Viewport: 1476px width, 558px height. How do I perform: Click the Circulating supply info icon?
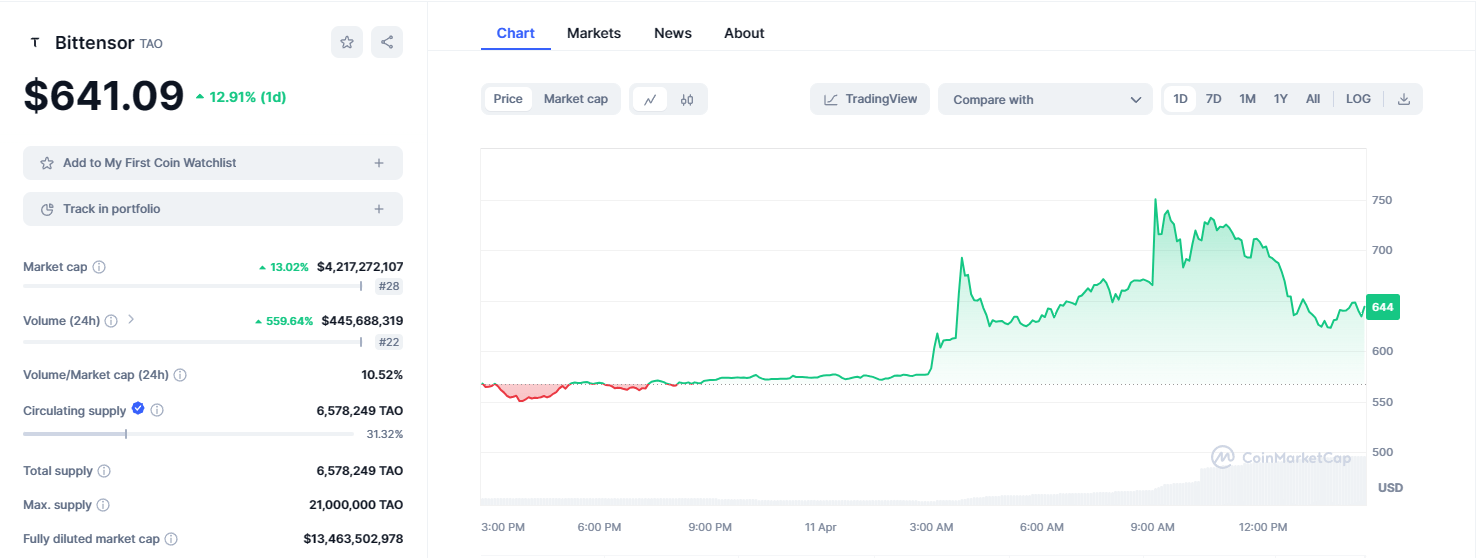pos(157,410)
